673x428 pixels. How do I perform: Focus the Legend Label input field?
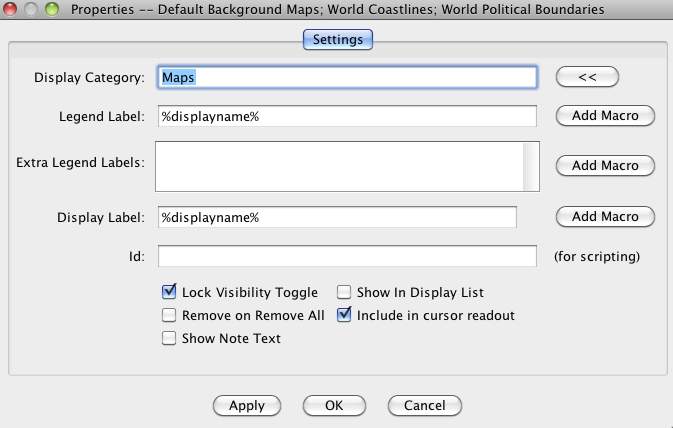pyautogui.click(x=347, y=116)
